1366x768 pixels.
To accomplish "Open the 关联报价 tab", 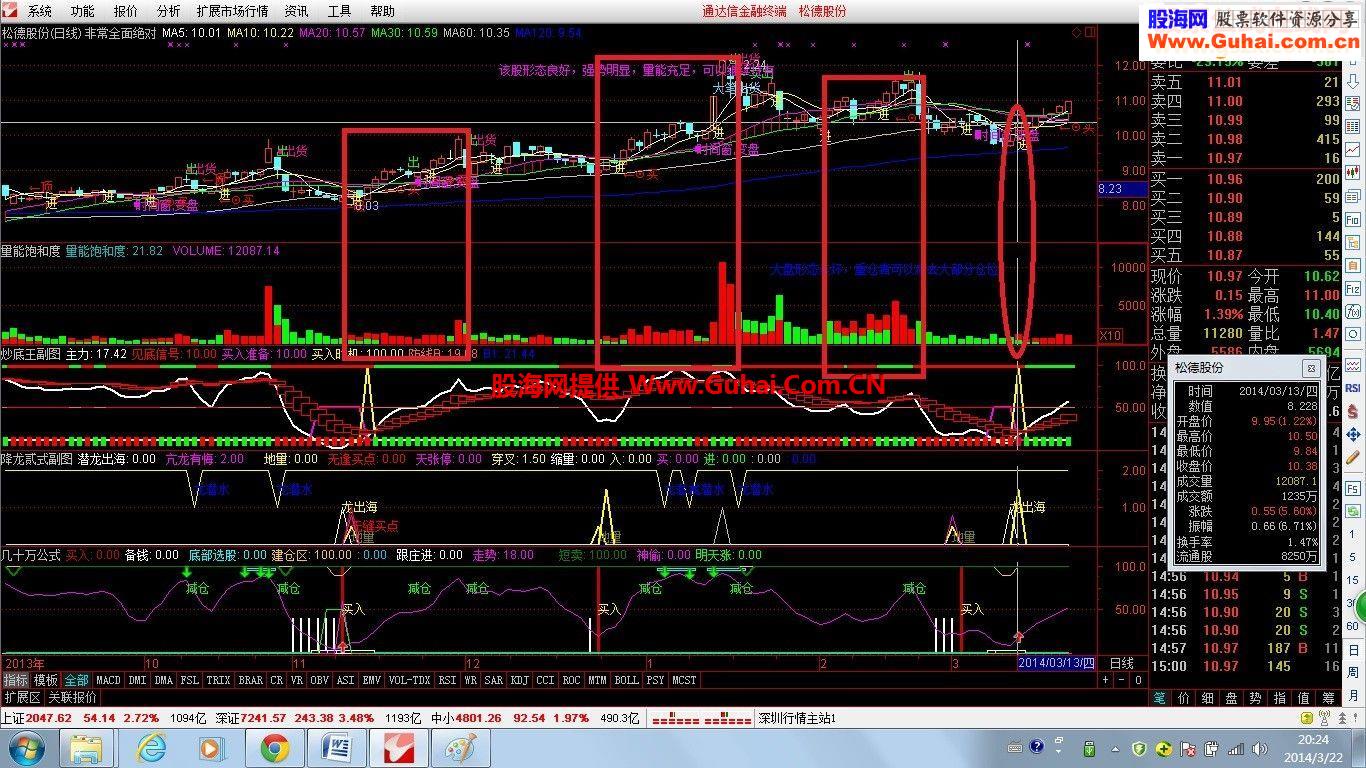I will tap(72, 697).
